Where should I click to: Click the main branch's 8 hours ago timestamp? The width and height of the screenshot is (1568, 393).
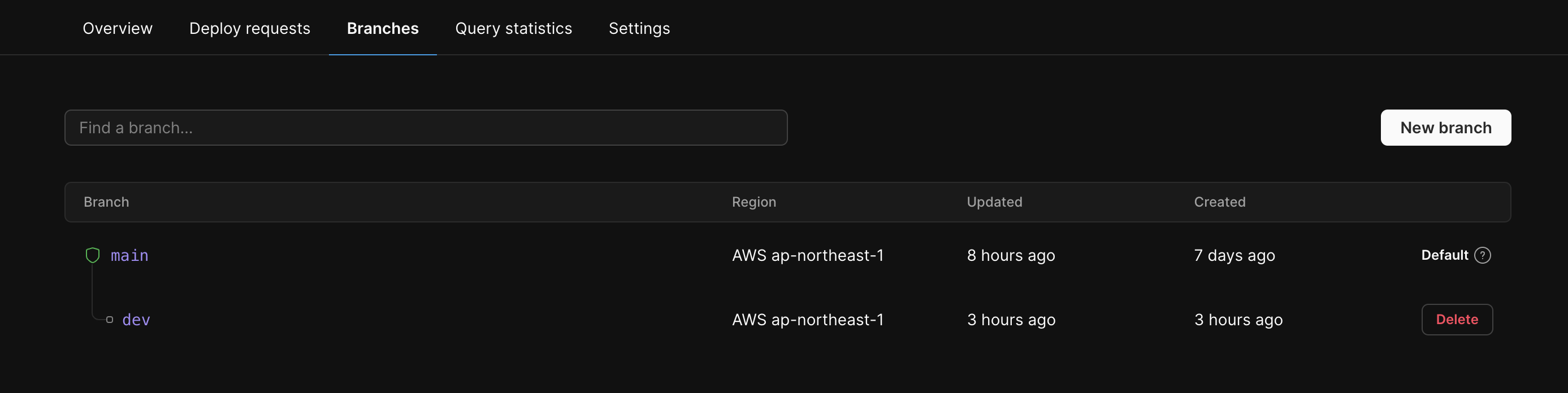pos(1011,256)
